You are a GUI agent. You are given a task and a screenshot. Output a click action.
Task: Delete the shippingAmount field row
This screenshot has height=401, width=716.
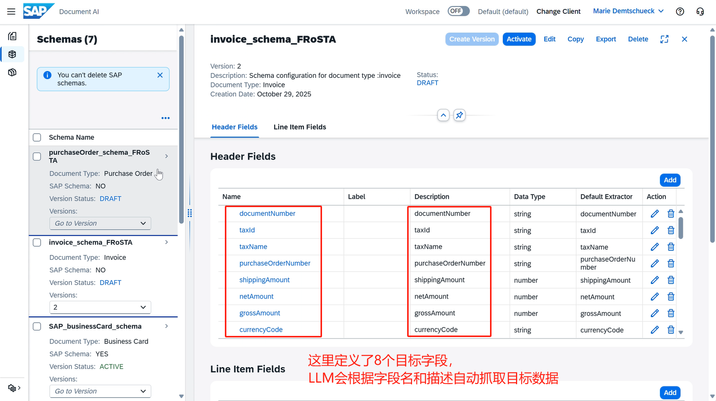671,280
